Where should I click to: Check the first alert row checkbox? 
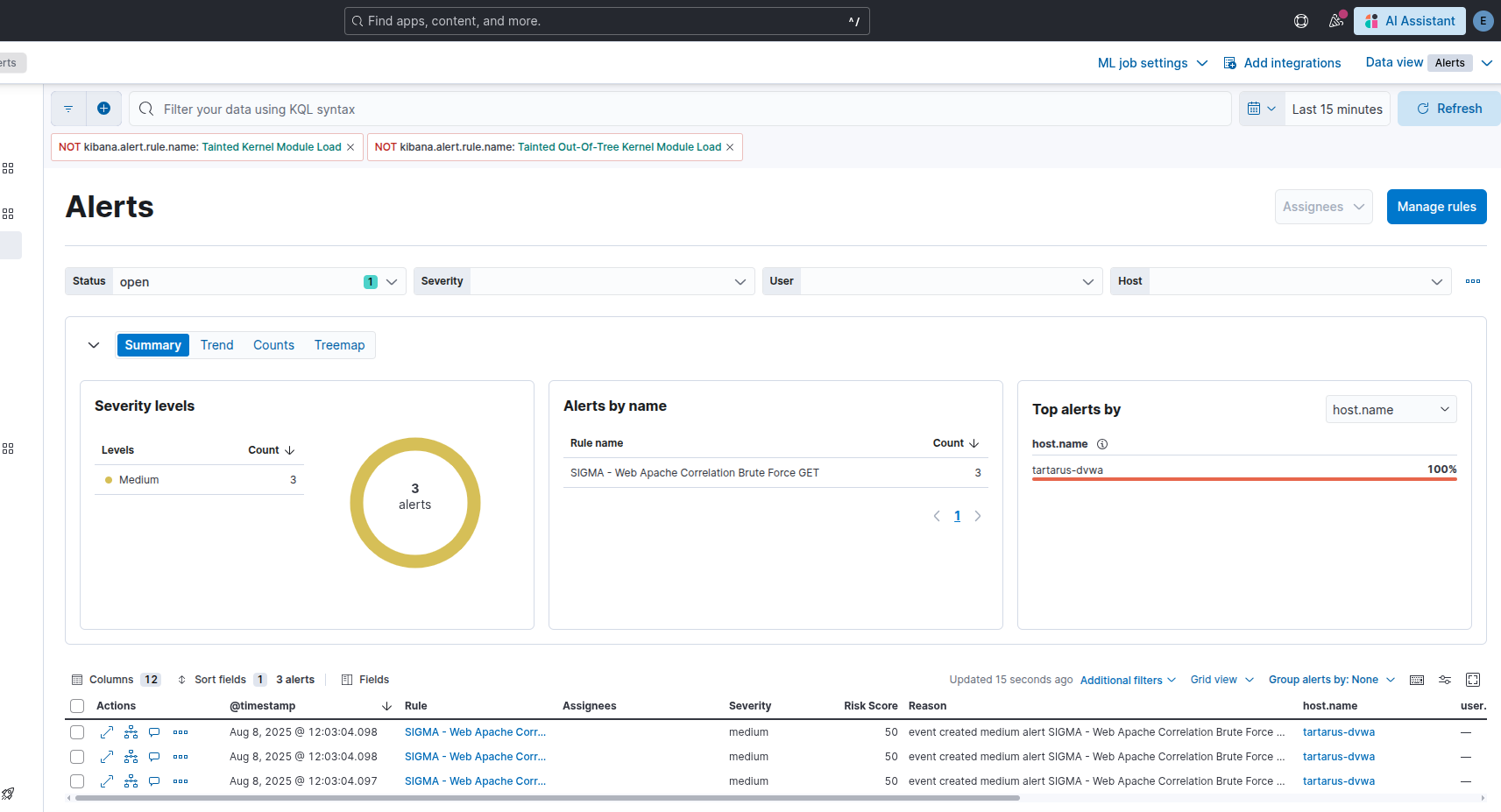pyautogui.click(x=77, y=732)
